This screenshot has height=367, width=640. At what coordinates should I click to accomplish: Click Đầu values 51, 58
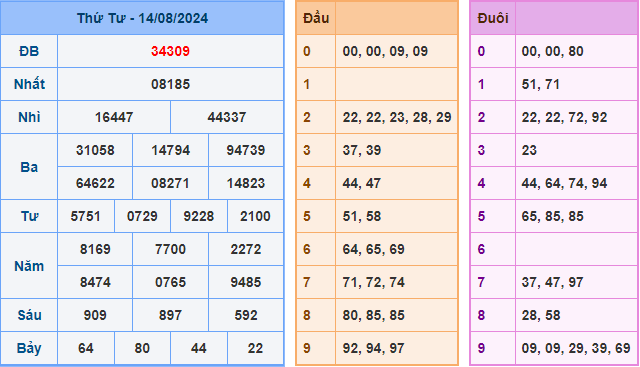coord(362,216)
